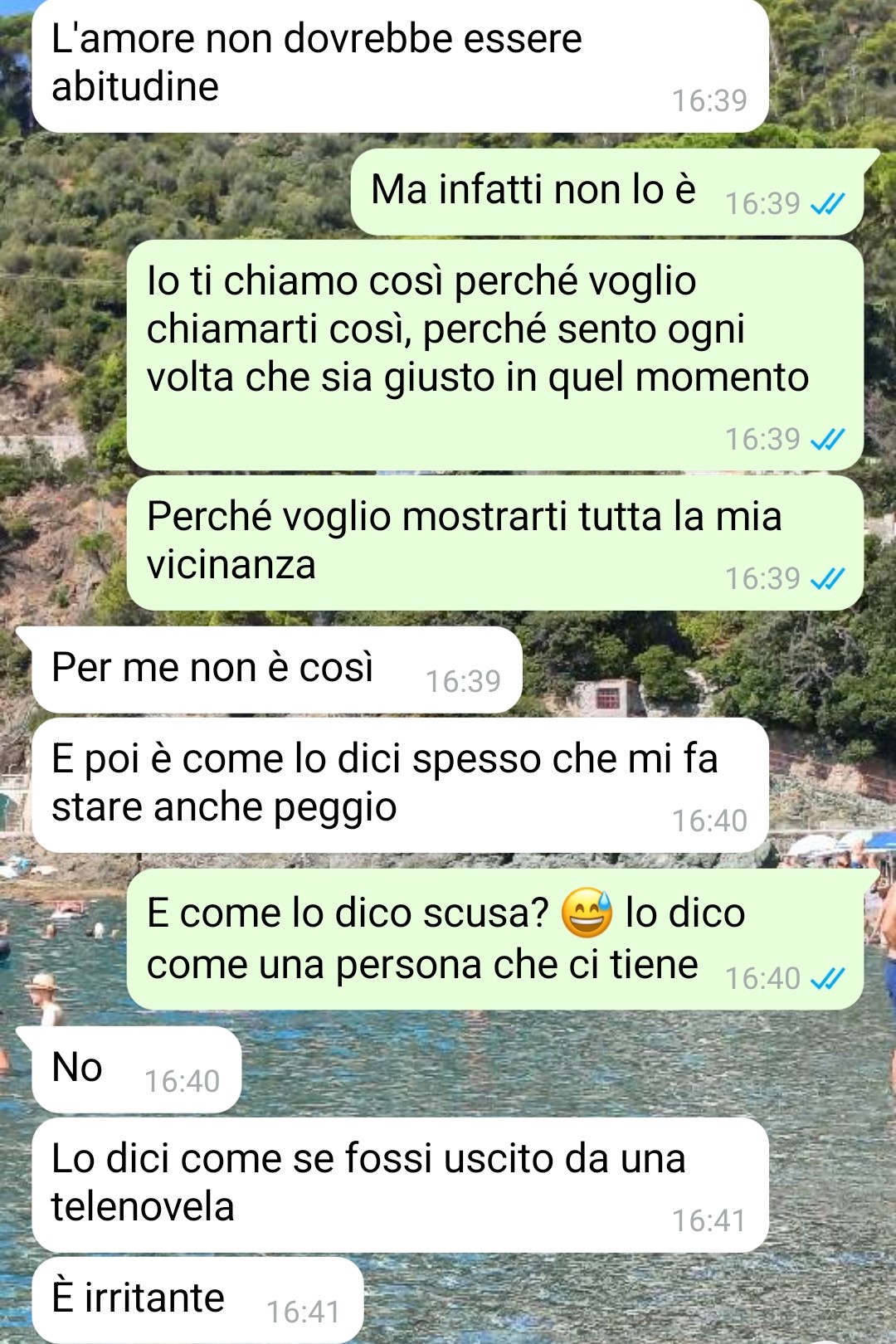Select the 'uscito da una telenovela' message
The image size is (896, 1344).
400,1185
